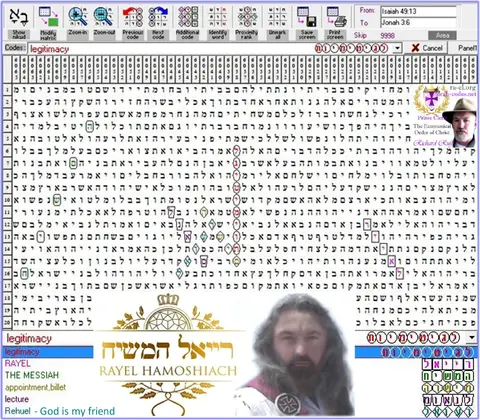Click the Print screen icon
The width and height of the screenshot is (480, 420).
[336, 17]
